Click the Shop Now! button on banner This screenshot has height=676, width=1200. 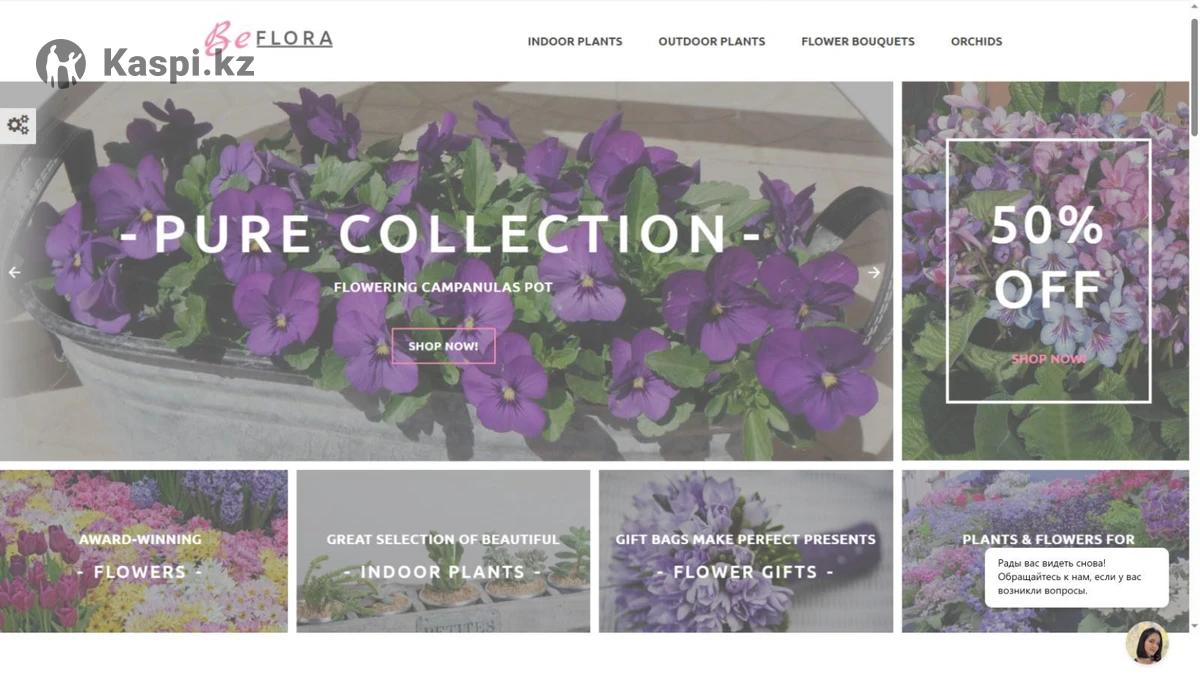443,346
